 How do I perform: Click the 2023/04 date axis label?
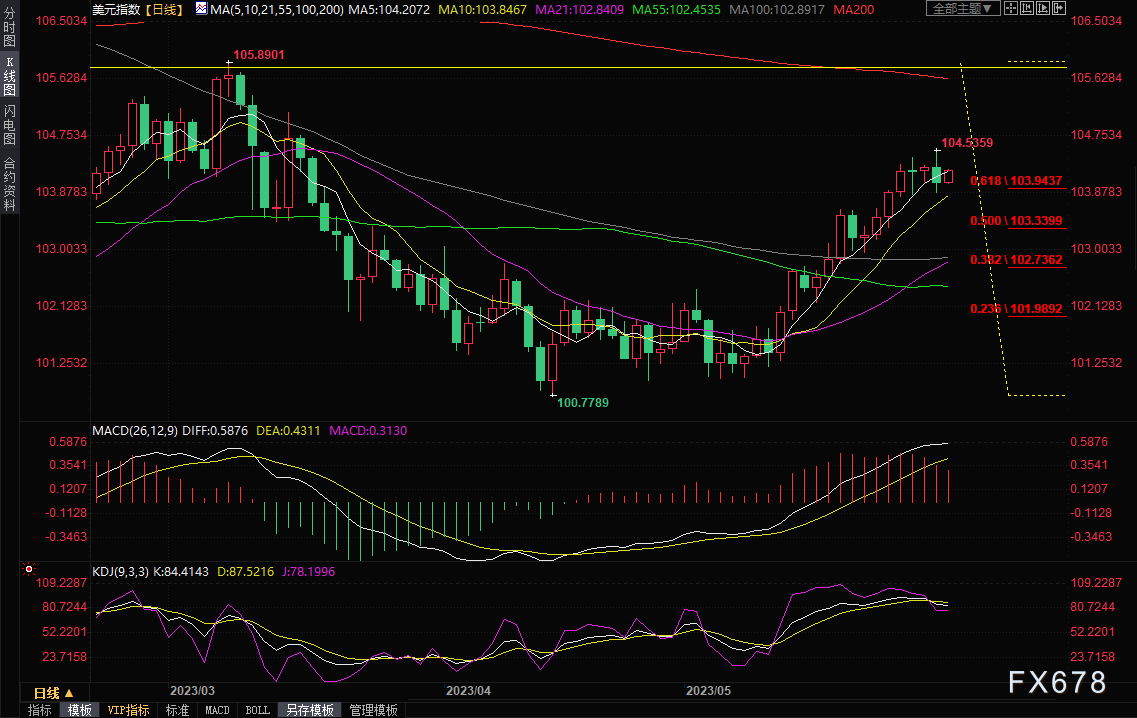[x=468, y=690]
